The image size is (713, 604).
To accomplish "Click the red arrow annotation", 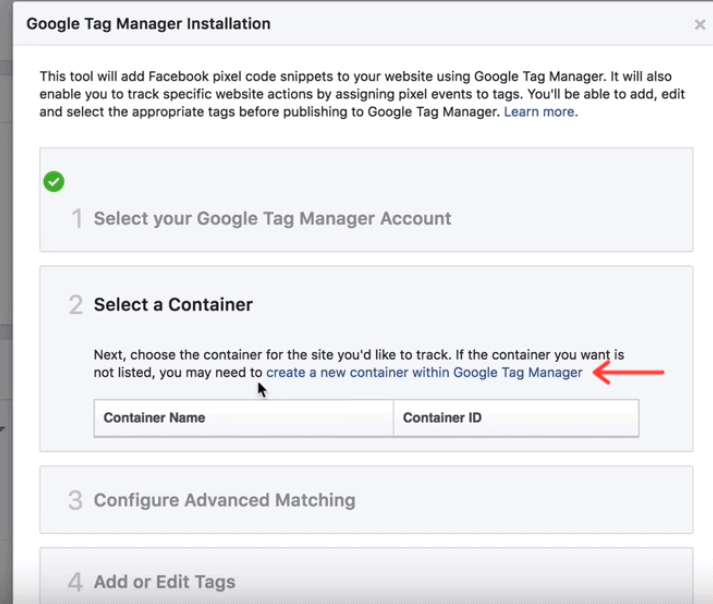I will pyautogui.click(x=629, y=372).
